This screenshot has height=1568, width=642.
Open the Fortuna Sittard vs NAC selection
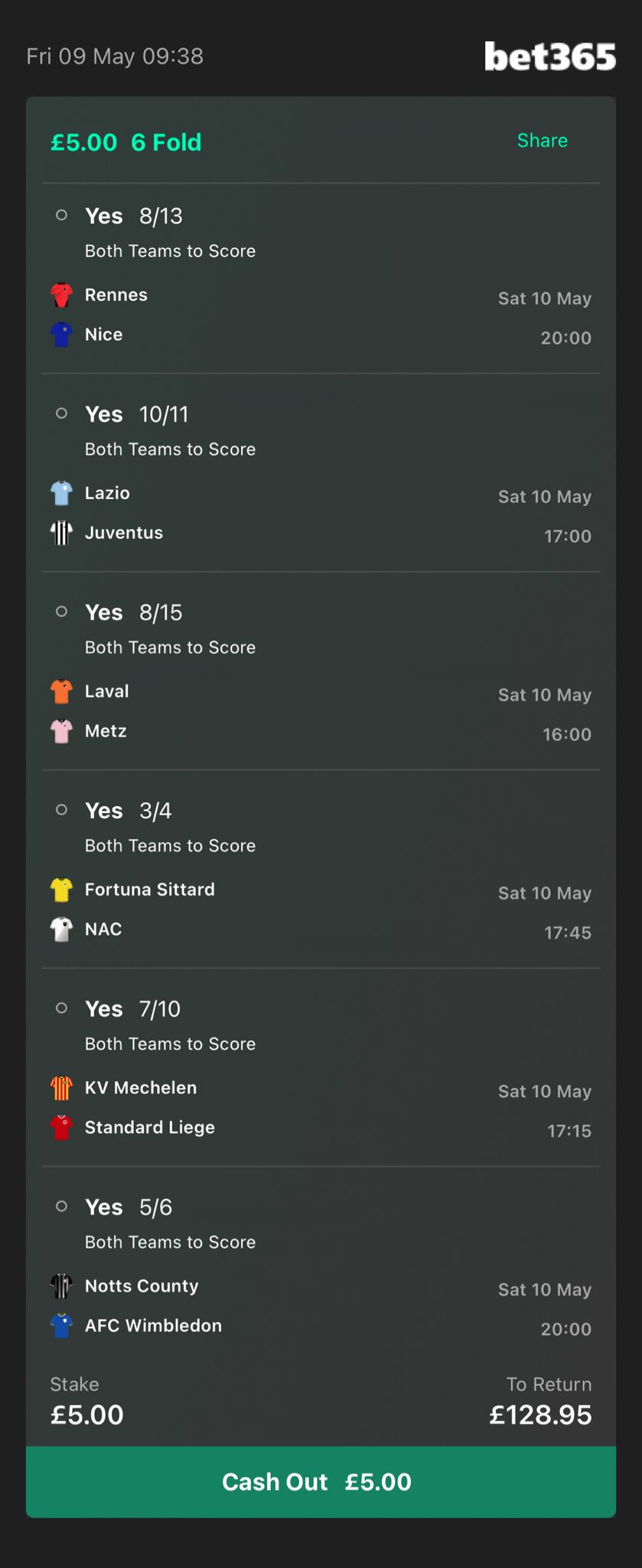321,869
